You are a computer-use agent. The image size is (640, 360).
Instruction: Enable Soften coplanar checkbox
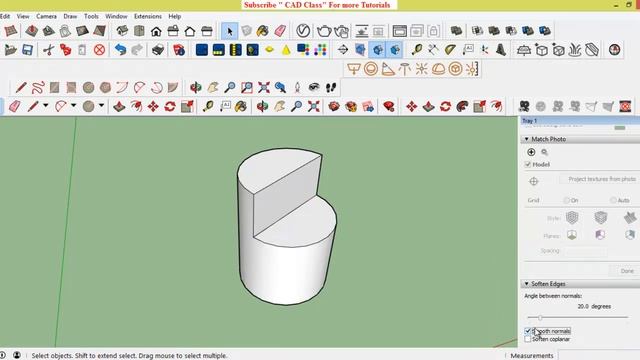point(527,339)
